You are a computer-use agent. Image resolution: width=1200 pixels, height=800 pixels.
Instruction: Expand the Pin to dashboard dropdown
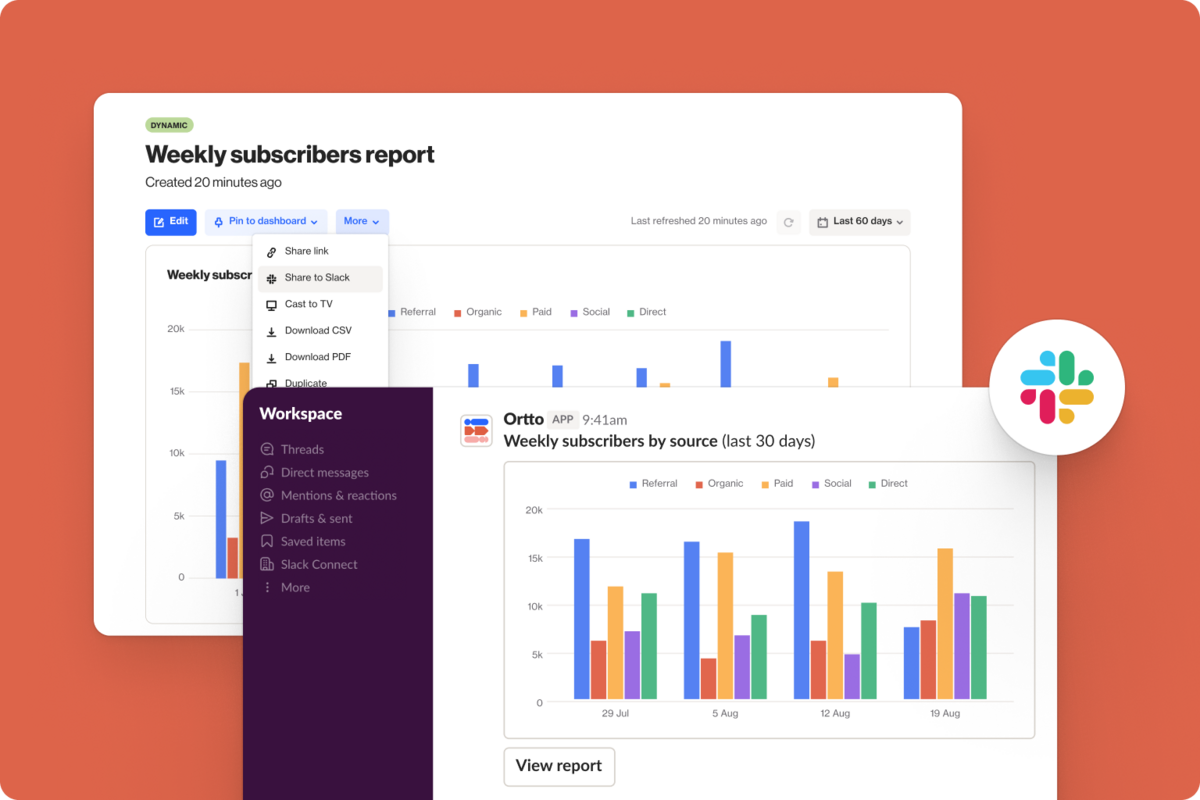click(x=266, y=222)
